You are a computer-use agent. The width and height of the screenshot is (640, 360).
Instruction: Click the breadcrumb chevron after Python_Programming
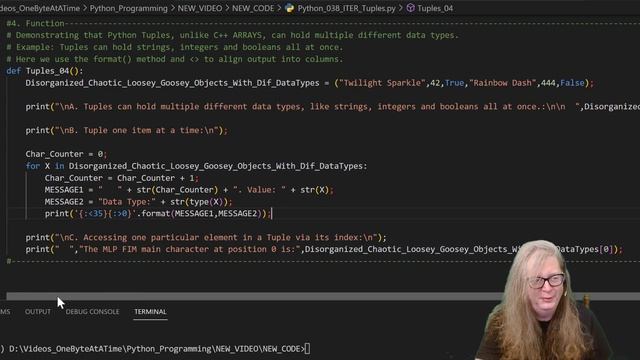point(173,8)
